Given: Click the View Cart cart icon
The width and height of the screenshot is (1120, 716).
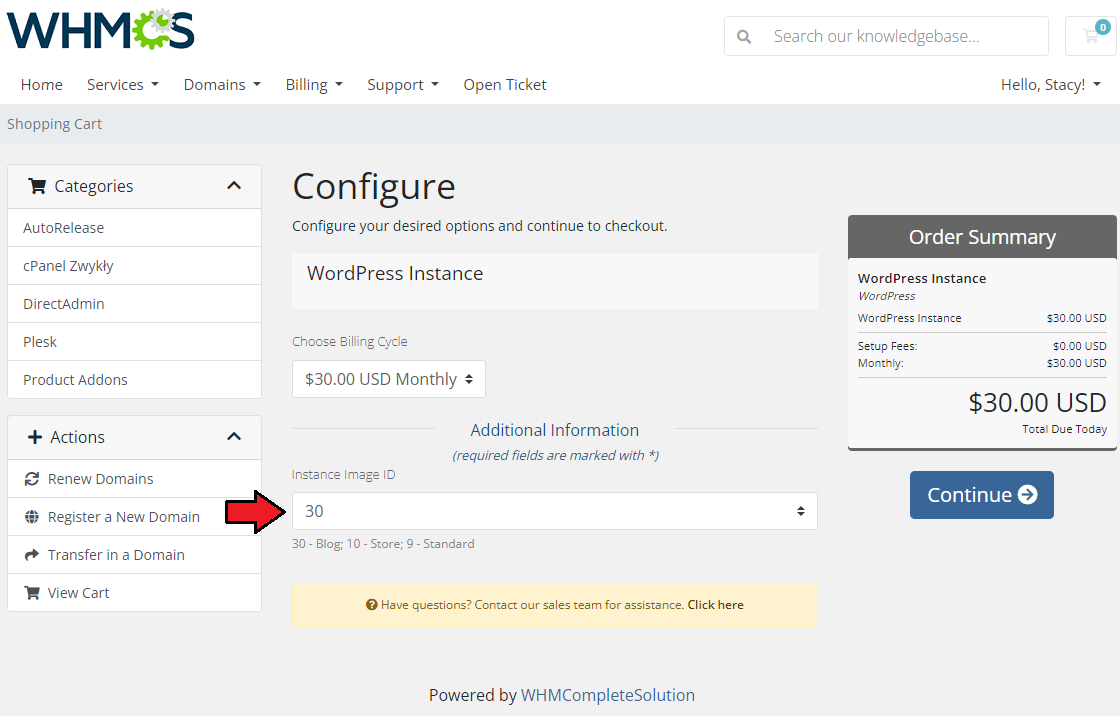Looking at the screenshot, I should pyautogui.click(x=31, y=592).
